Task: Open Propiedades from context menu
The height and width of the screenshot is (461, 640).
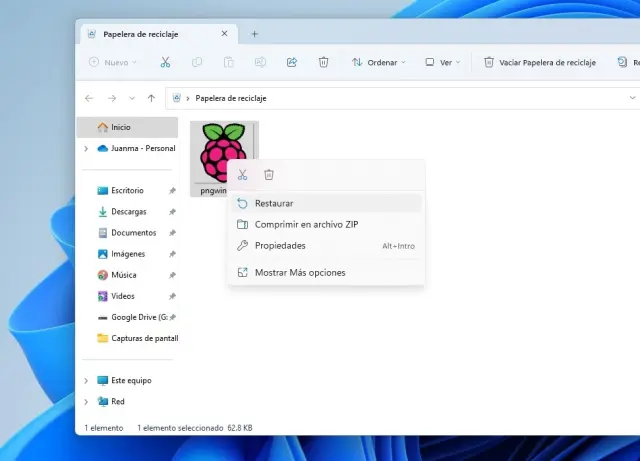Action: click(x=280, y=246)
